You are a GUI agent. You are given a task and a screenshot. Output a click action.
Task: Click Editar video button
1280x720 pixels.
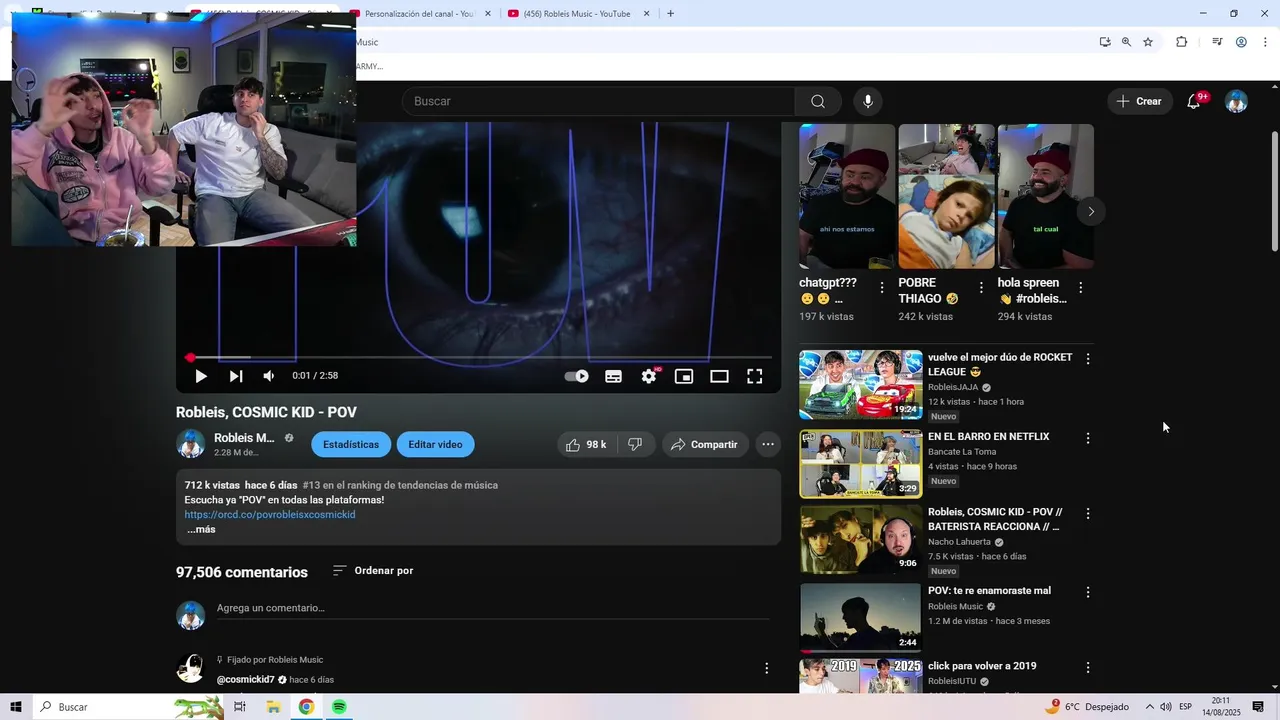[x=435, y=444]
